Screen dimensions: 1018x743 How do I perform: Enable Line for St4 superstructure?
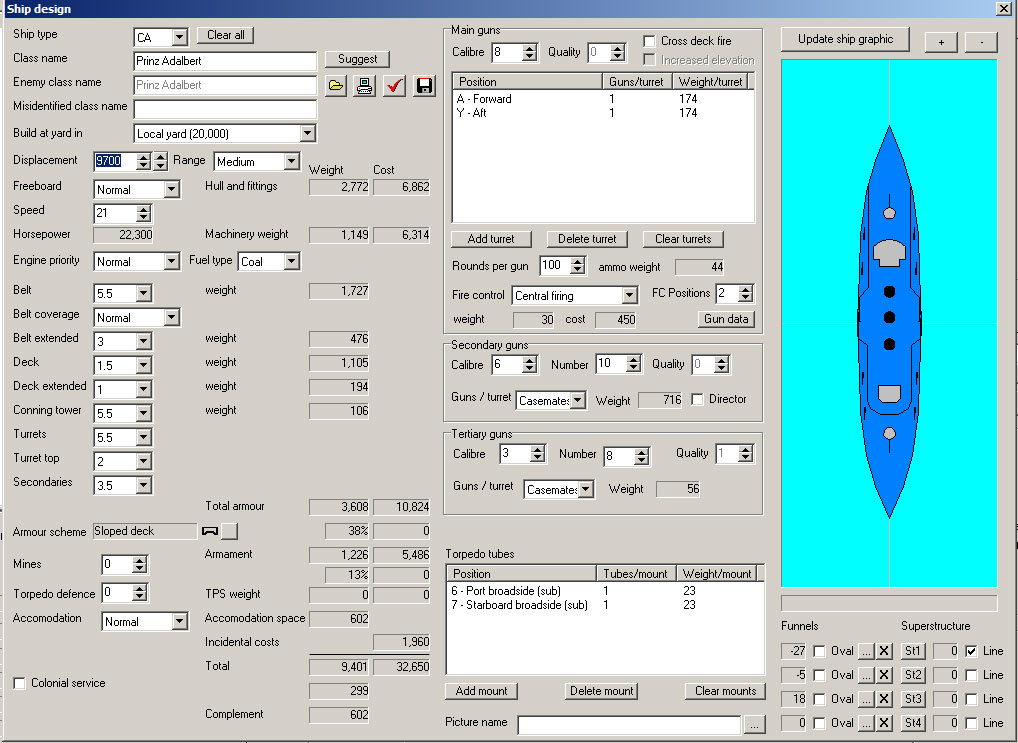(x=971, y=723)
